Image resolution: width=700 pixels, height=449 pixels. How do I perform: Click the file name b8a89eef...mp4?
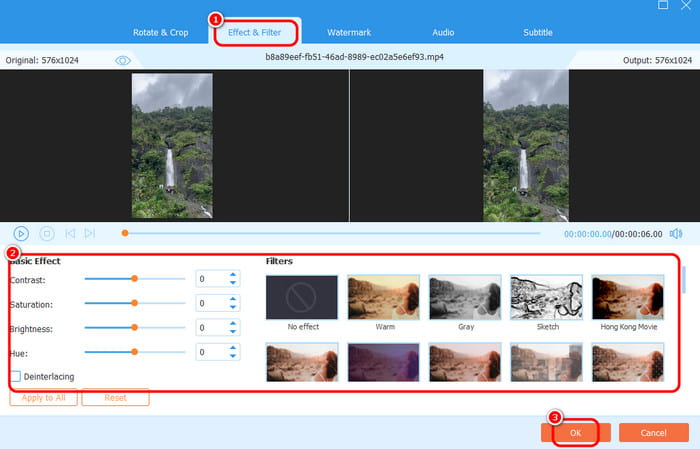pos(354,57)
